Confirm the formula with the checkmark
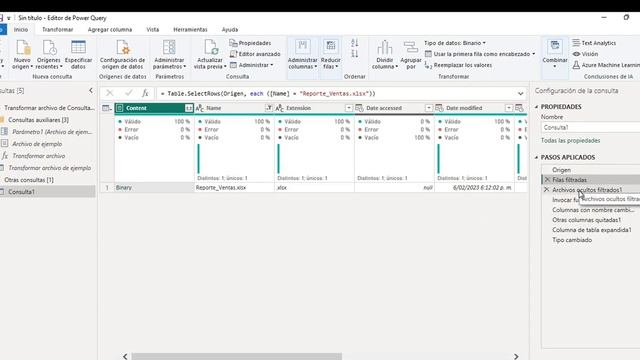Viewport: 640px width, 360px height. (x=129, y=93)
